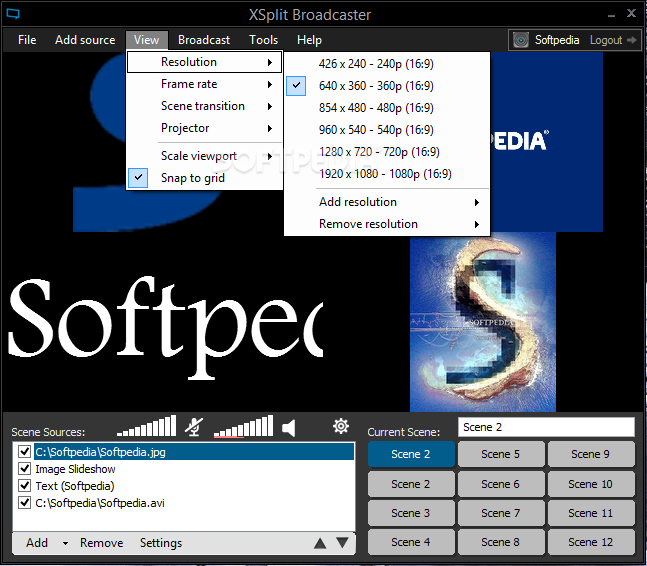Screen dimensions: 647x566
Task: Choose 854 x 480 - 480p resolution
Action: [387, 108]
